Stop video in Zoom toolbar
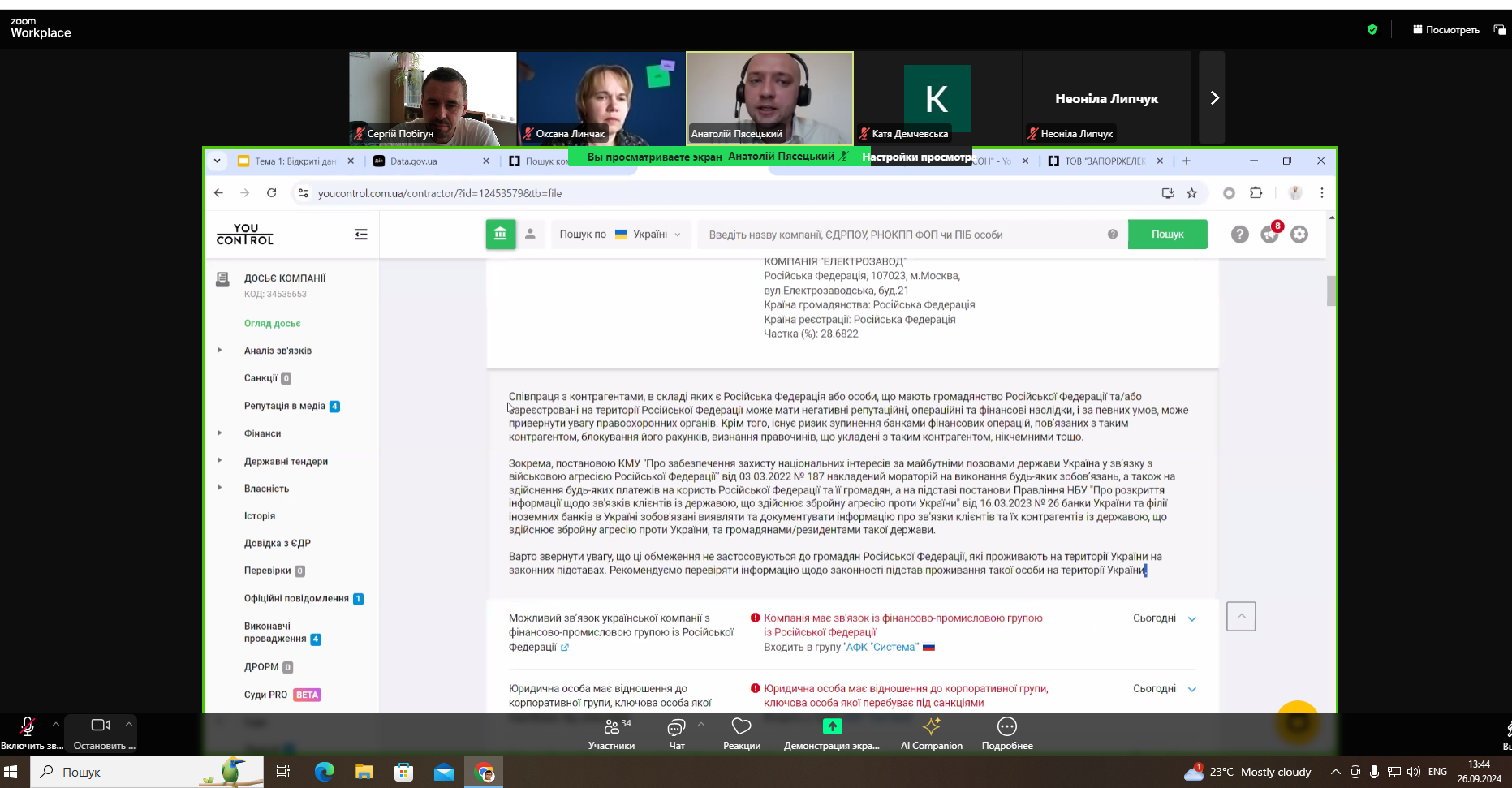The image size is (1512, 788). tap(101, 734)
